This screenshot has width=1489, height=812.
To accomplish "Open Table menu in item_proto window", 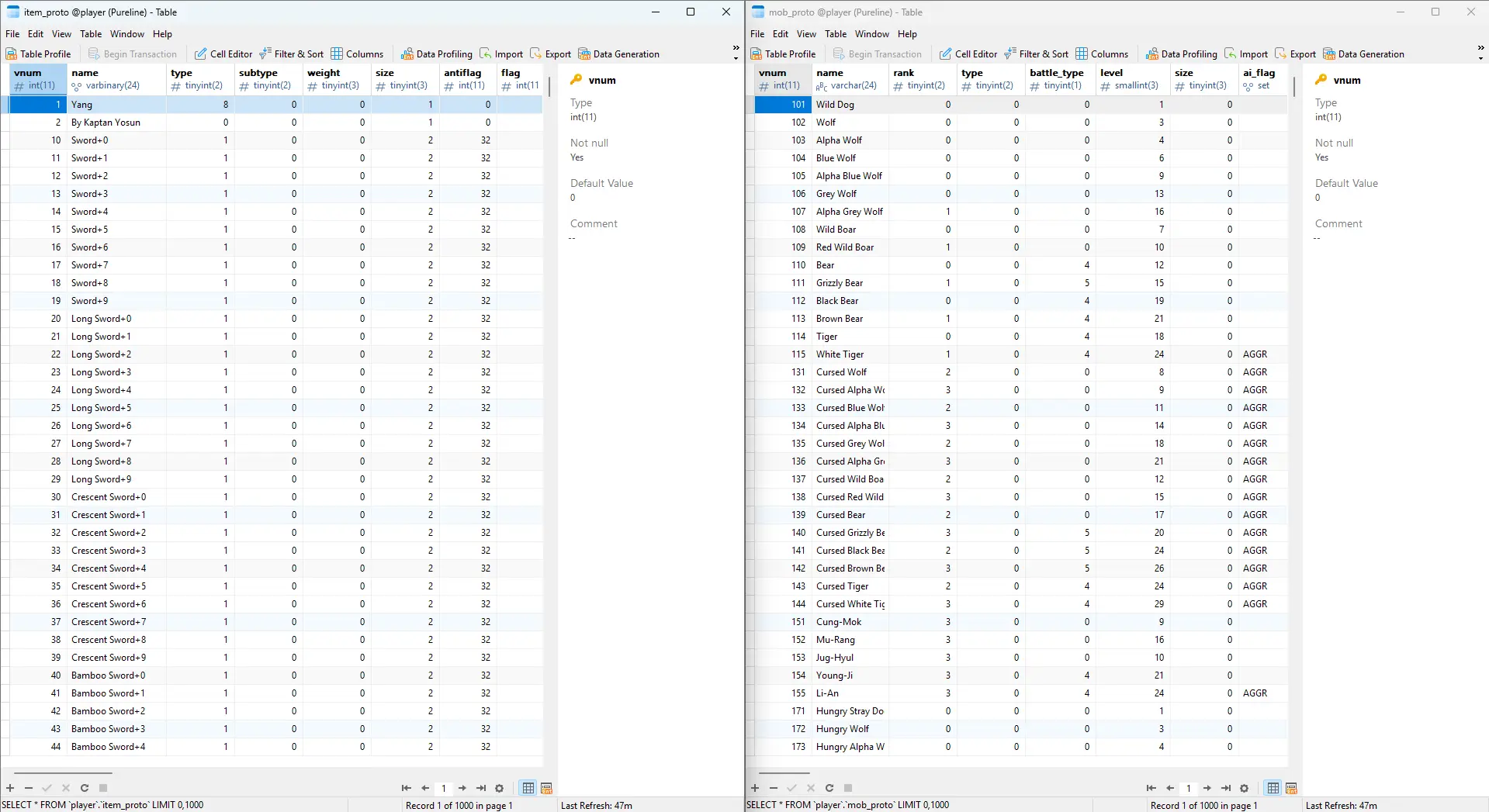I will (91, 34).
